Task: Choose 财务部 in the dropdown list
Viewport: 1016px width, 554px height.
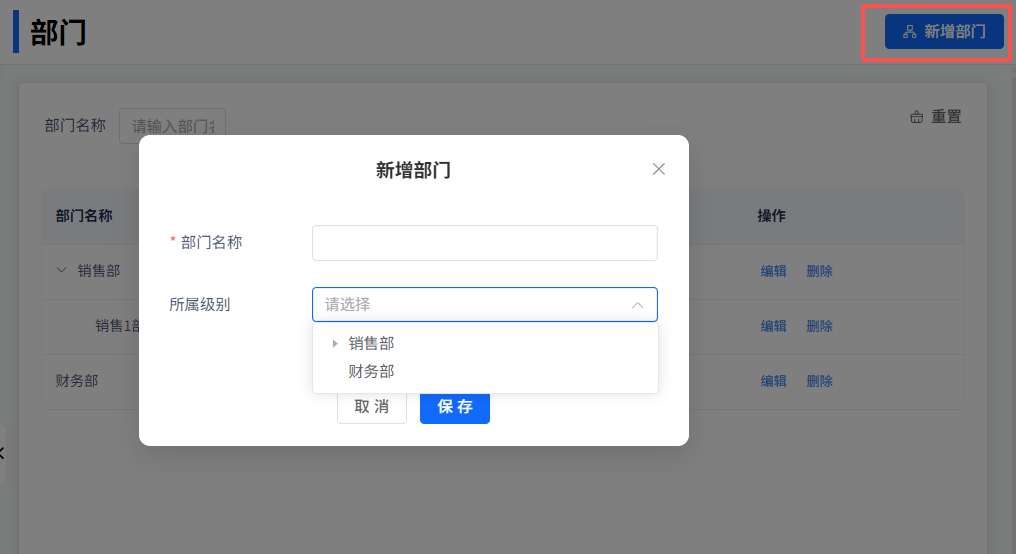Action: point(371,372)
